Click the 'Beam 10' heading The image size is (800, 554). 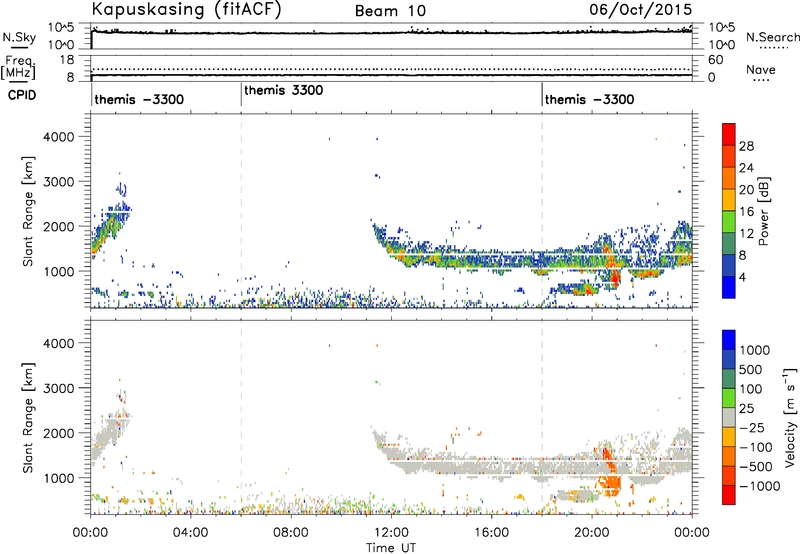tap(390, 11)
